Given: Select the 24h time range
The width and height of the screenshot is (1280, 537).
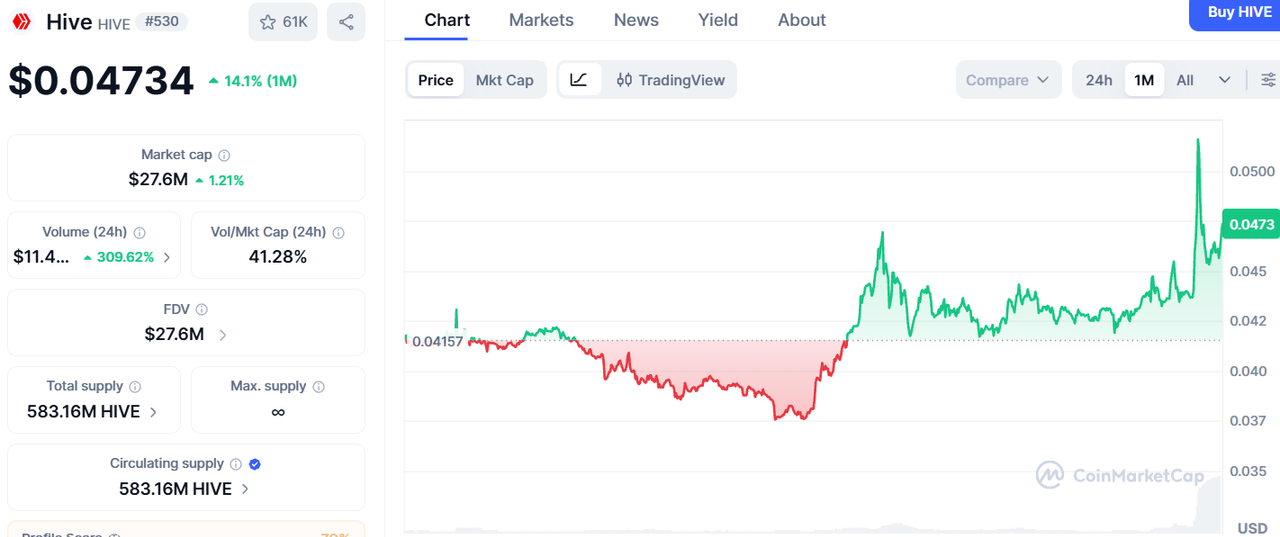Looking at the screenshot, I should [x=1099, y=80].
